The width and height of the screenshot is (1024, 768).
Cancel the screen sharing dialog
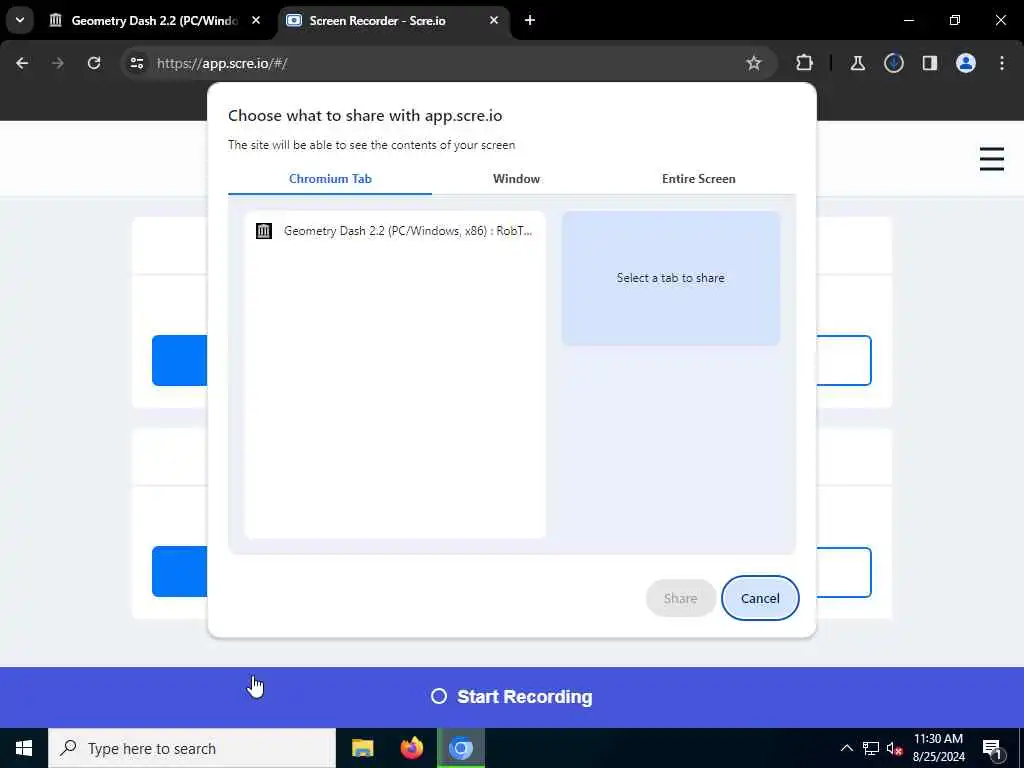click(760, 598)
